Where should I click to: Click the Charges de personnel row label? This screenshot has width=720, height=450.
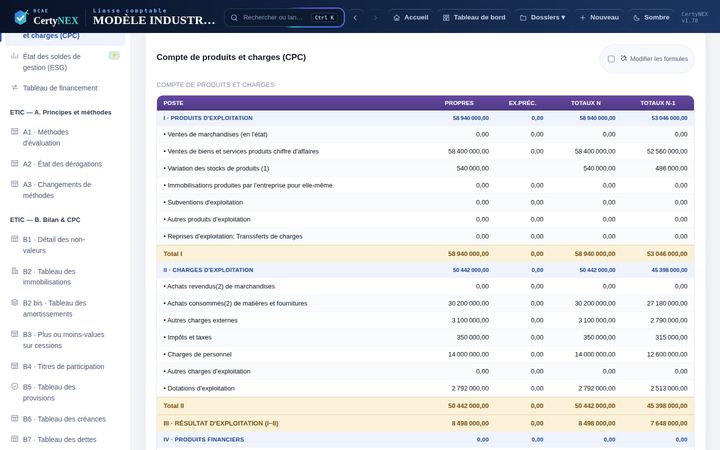[x=197, y=354]
